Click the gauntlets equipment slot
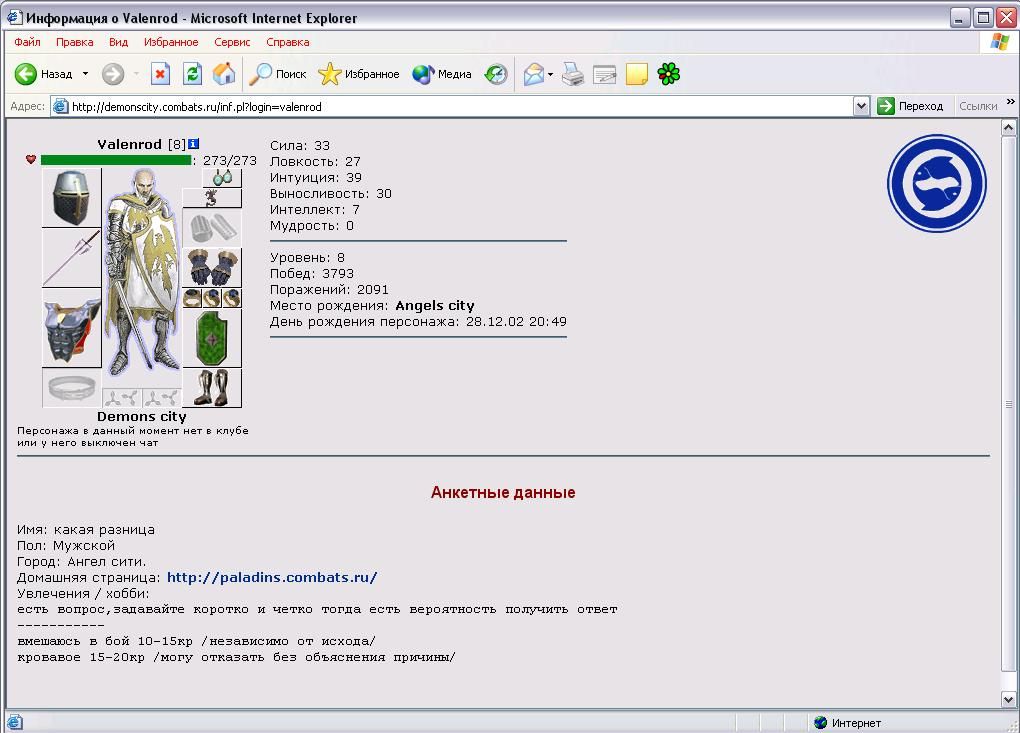 pyautogui.click(x=212, y=267)
